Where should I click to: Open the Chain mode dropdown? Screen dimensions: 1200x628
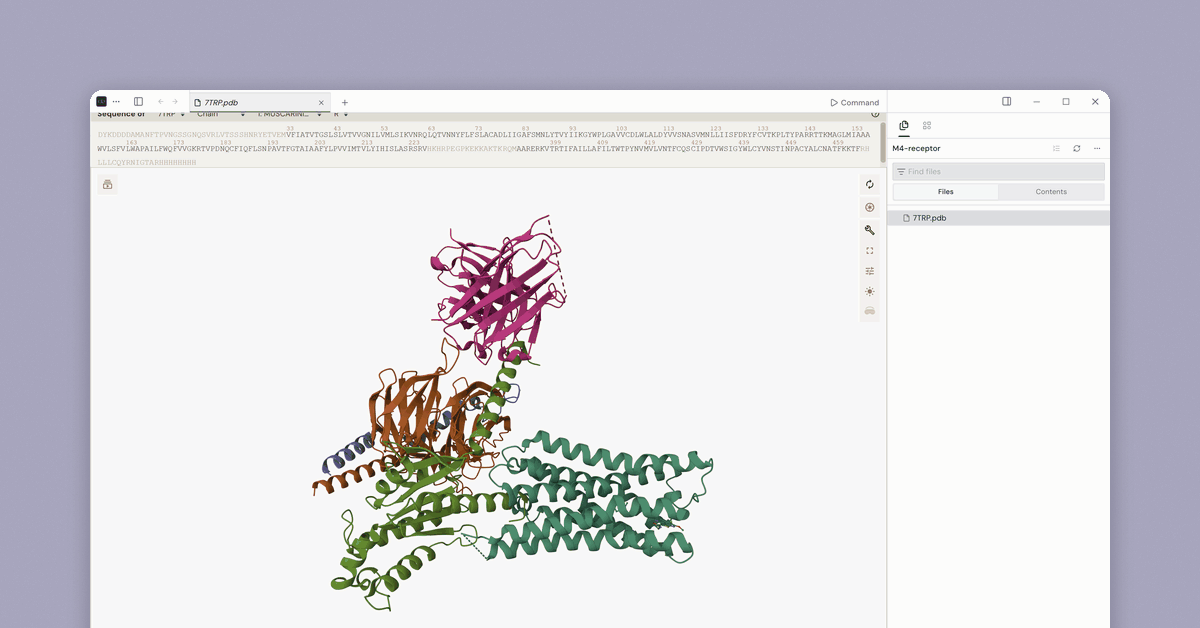[x=221, y=115]
